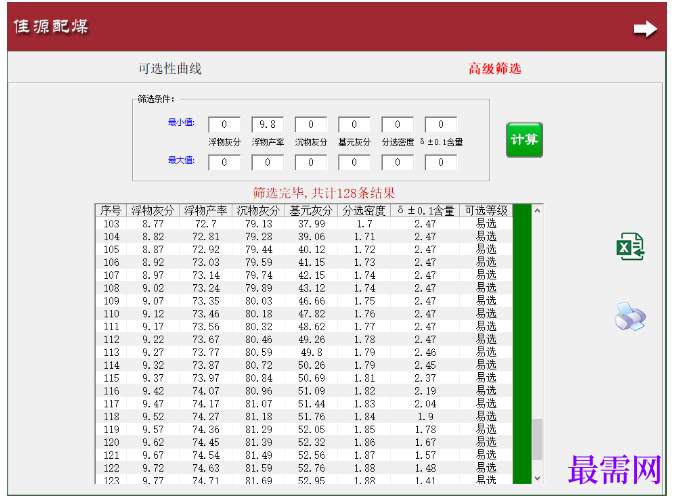Export results with the Excel icon
The image size is (680, 501).
coord(631,246)
